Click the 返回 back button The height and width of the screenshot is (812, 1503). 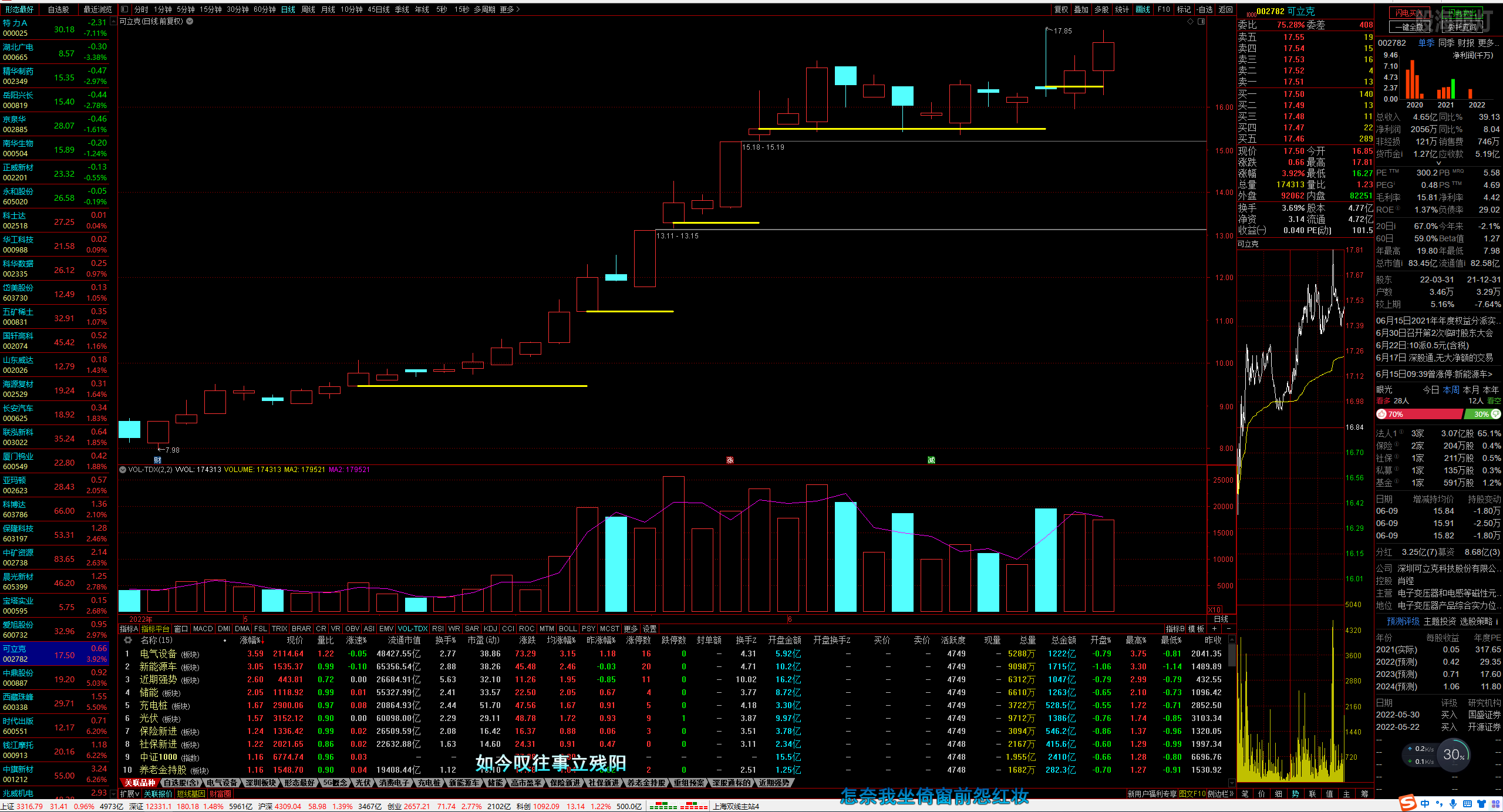pyautogui.click(x=1225, y=9)
